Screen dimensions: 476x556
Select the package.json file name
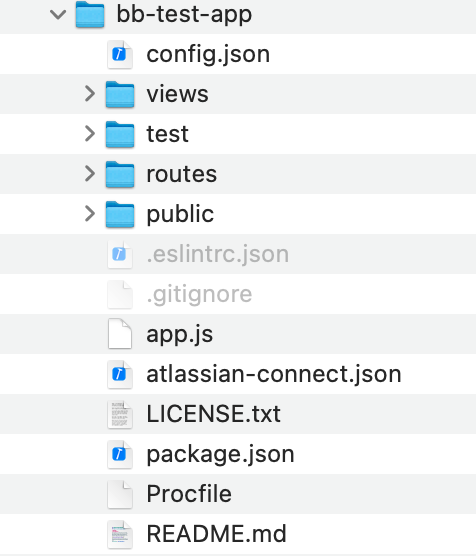pyautogui.click(x=220, y=455)
